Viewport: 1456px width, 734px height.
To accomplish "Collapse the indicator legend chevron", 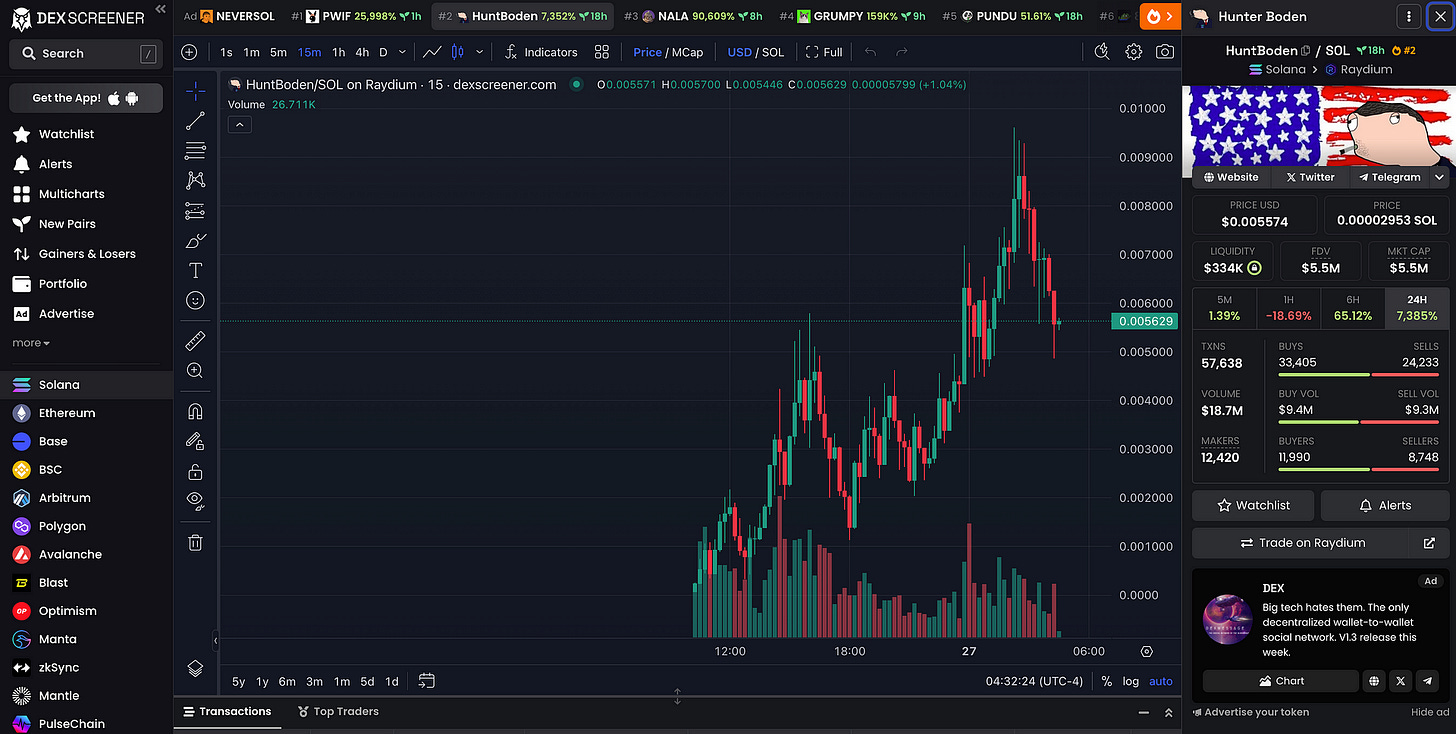I will [x=240, y=125].
